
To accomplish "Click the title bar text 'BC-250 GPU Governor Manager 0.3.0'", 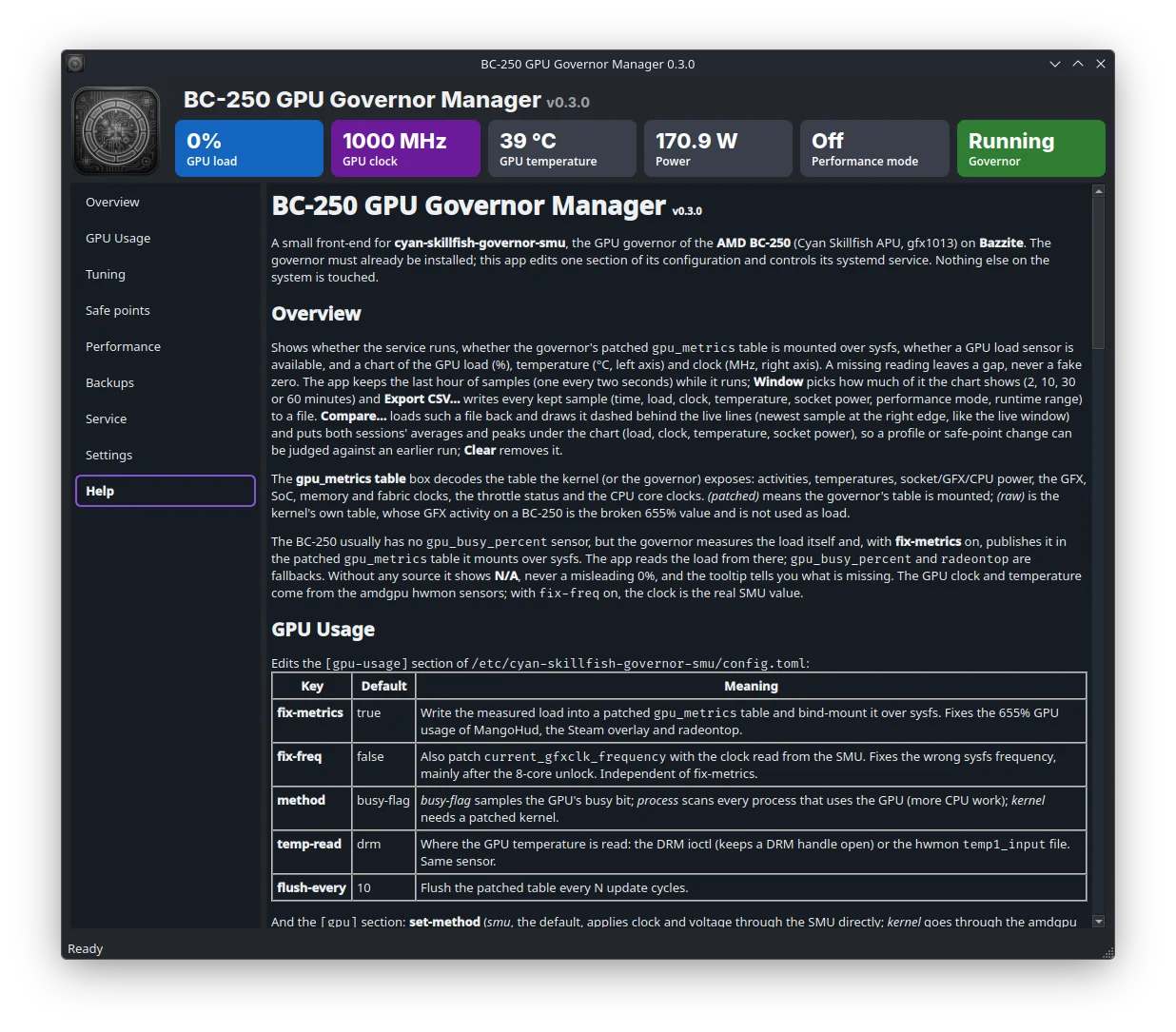I will coord(588,64).
